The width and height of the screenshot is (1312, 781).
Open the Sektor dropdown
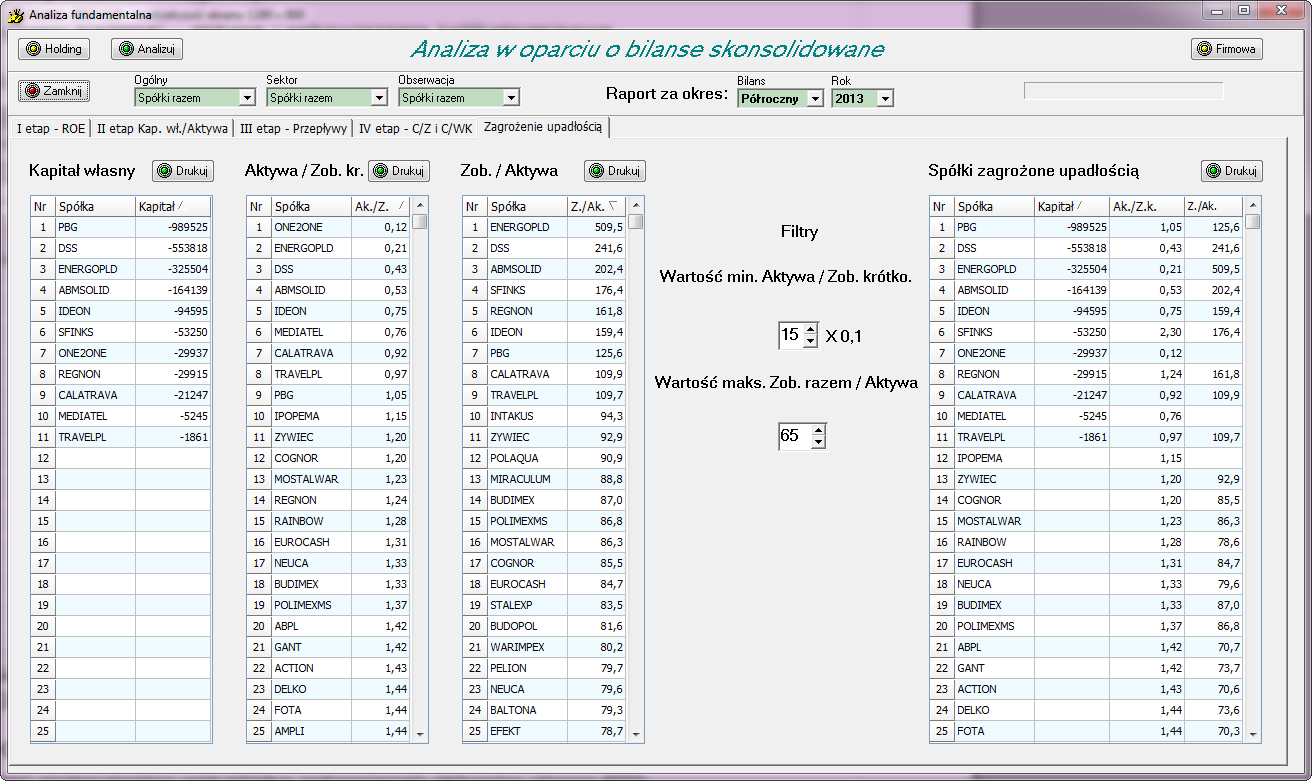coord(379,98)
